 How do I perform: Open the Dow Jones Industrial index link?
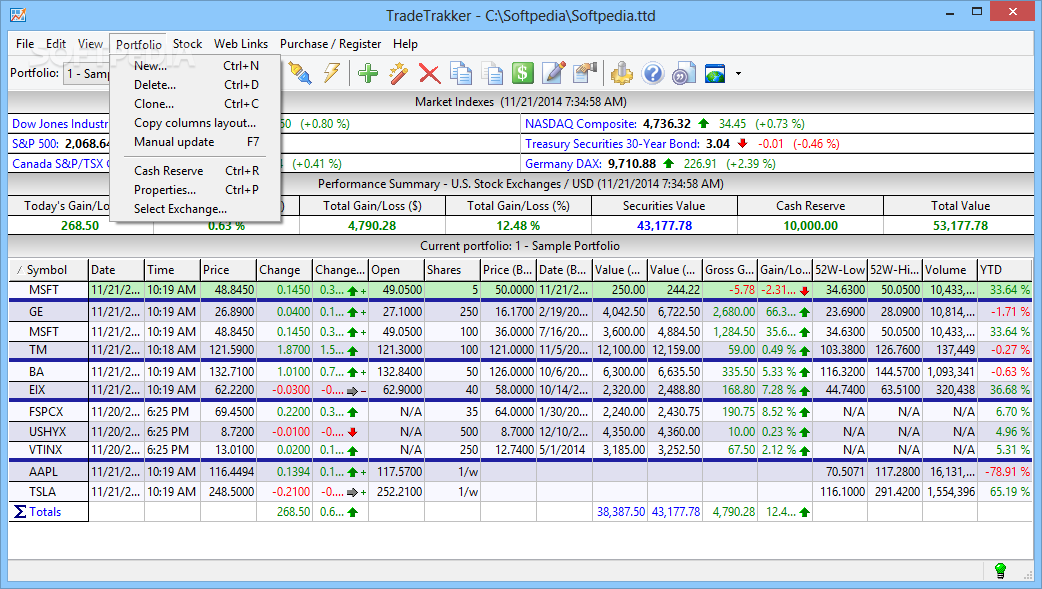(x=60, y=124)
